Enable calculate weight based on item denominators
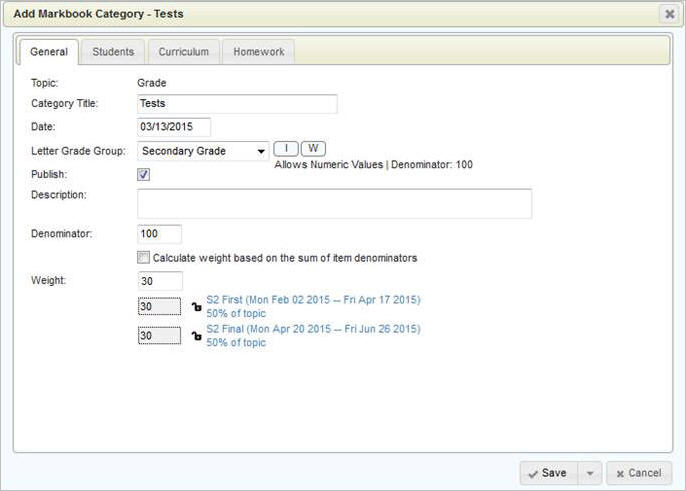The width and height of the screenshot is (686, 491). (144, 258)
